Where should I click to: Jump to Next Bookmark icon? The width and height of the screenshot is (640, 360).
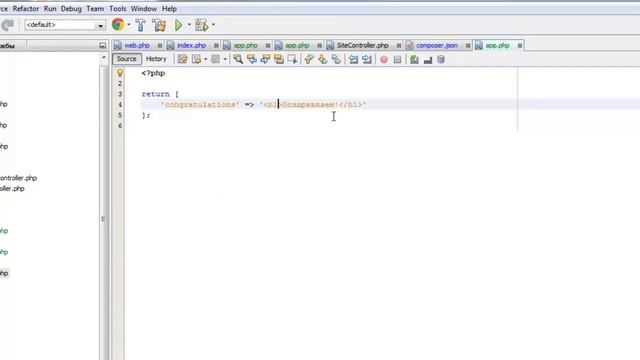(322, 60)
